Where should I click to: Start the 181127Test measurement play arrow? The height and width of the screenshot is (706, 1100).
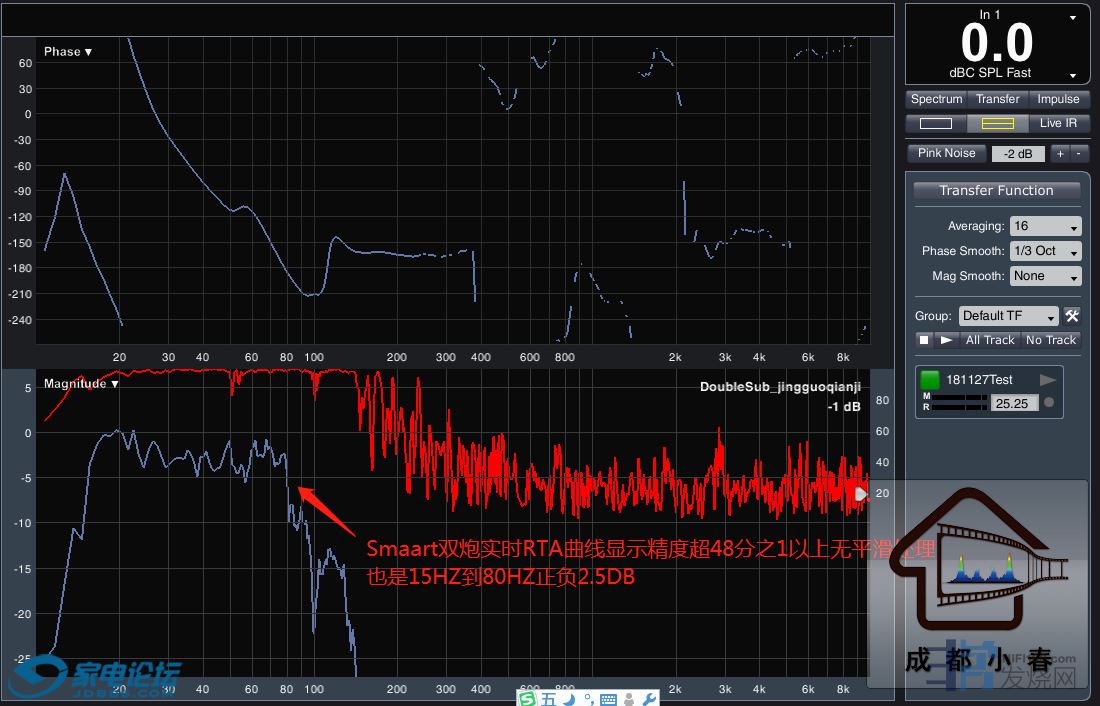coord(1048,380)
